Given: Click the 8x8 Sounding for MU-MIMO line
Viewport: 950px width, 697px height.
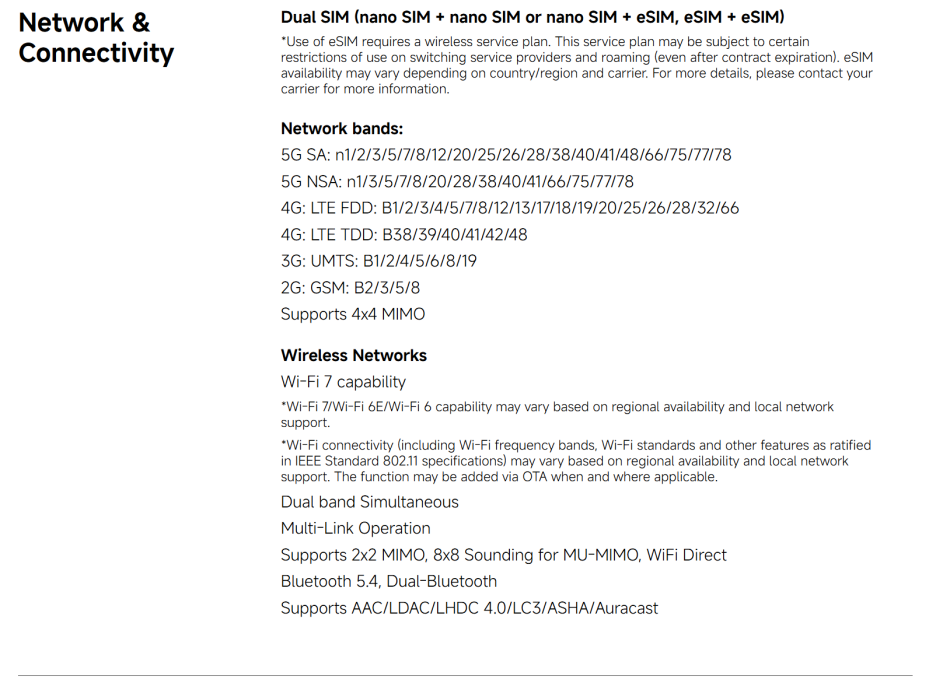Looking at the screenshot, I should pos(503,555).
